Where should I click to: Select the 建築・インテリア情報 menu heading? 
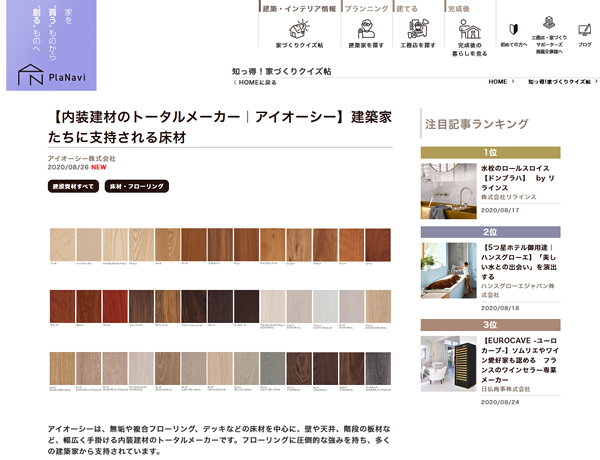tap(299, 8)
